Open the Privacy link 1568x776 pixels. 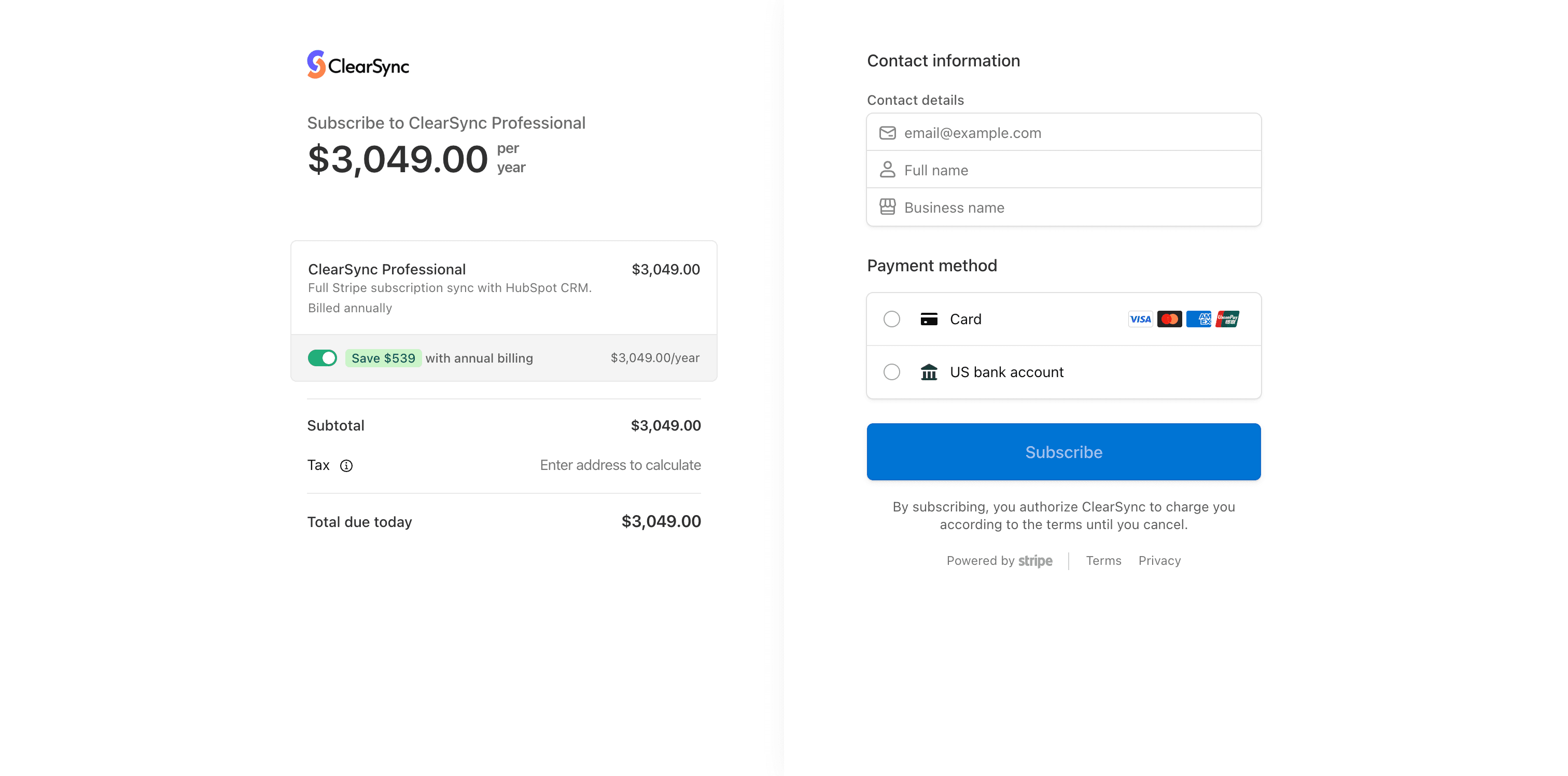pyautogui.click(x=1159, y=561)
